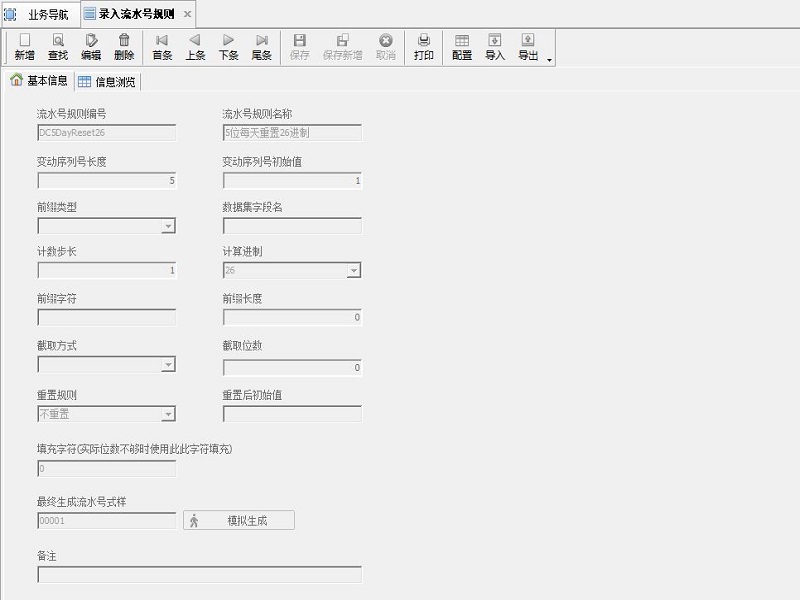800x600 pixels.
Task: Click the 流水号规则编号 input field
Action: tap(107, 133)
